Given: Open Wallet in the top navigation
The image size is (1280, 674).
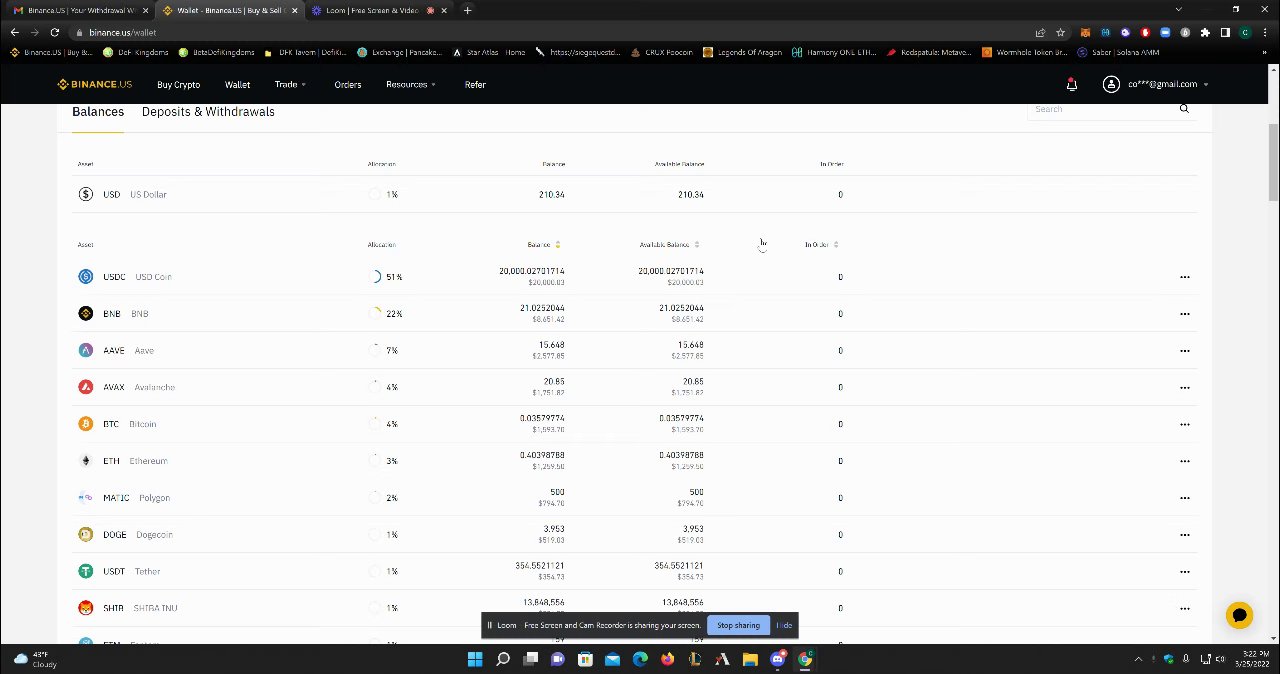Looking at the screenshot, I should click(237, 84).
